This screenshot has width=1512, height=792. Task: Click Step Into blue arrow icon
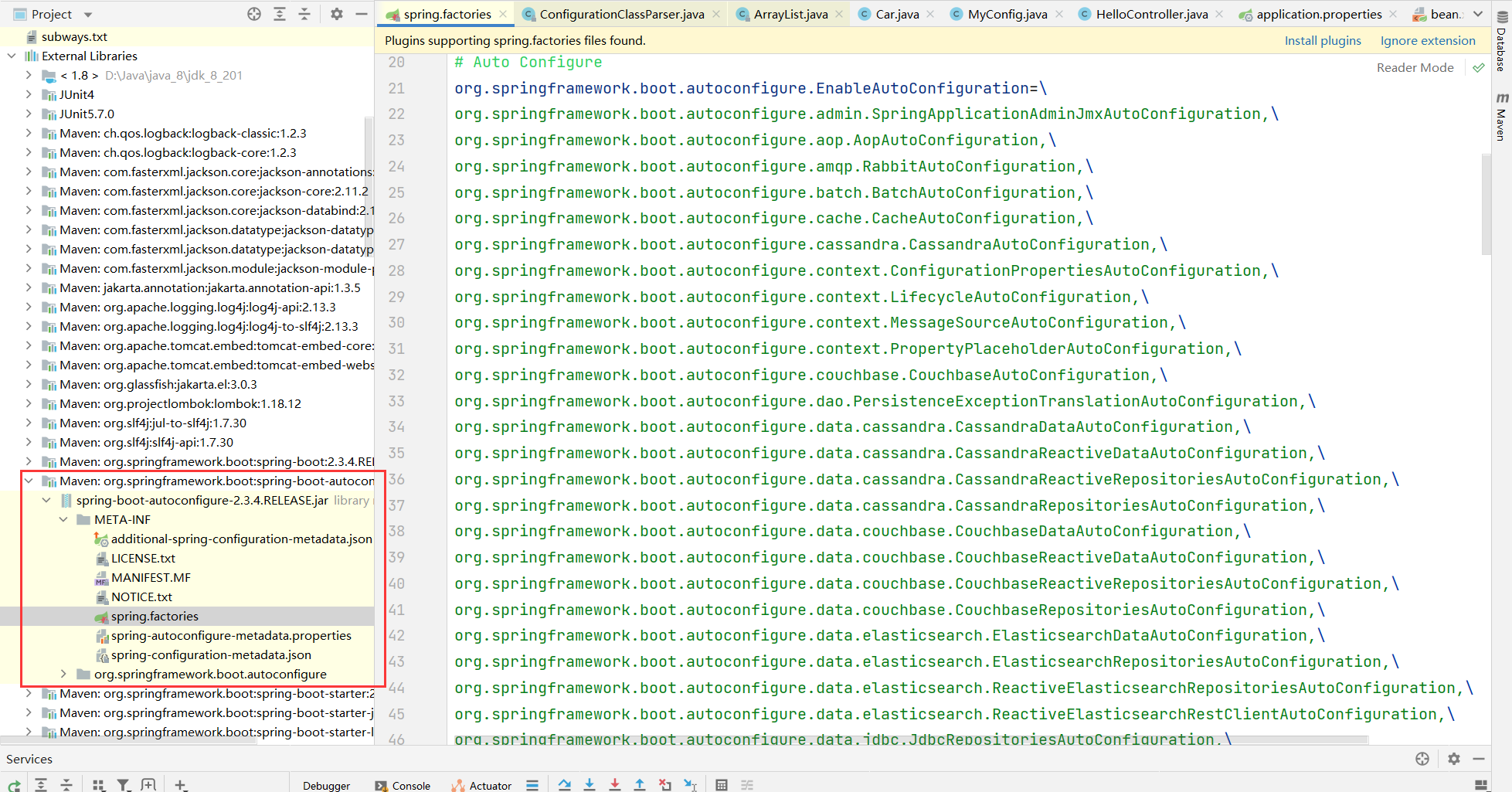590,785
